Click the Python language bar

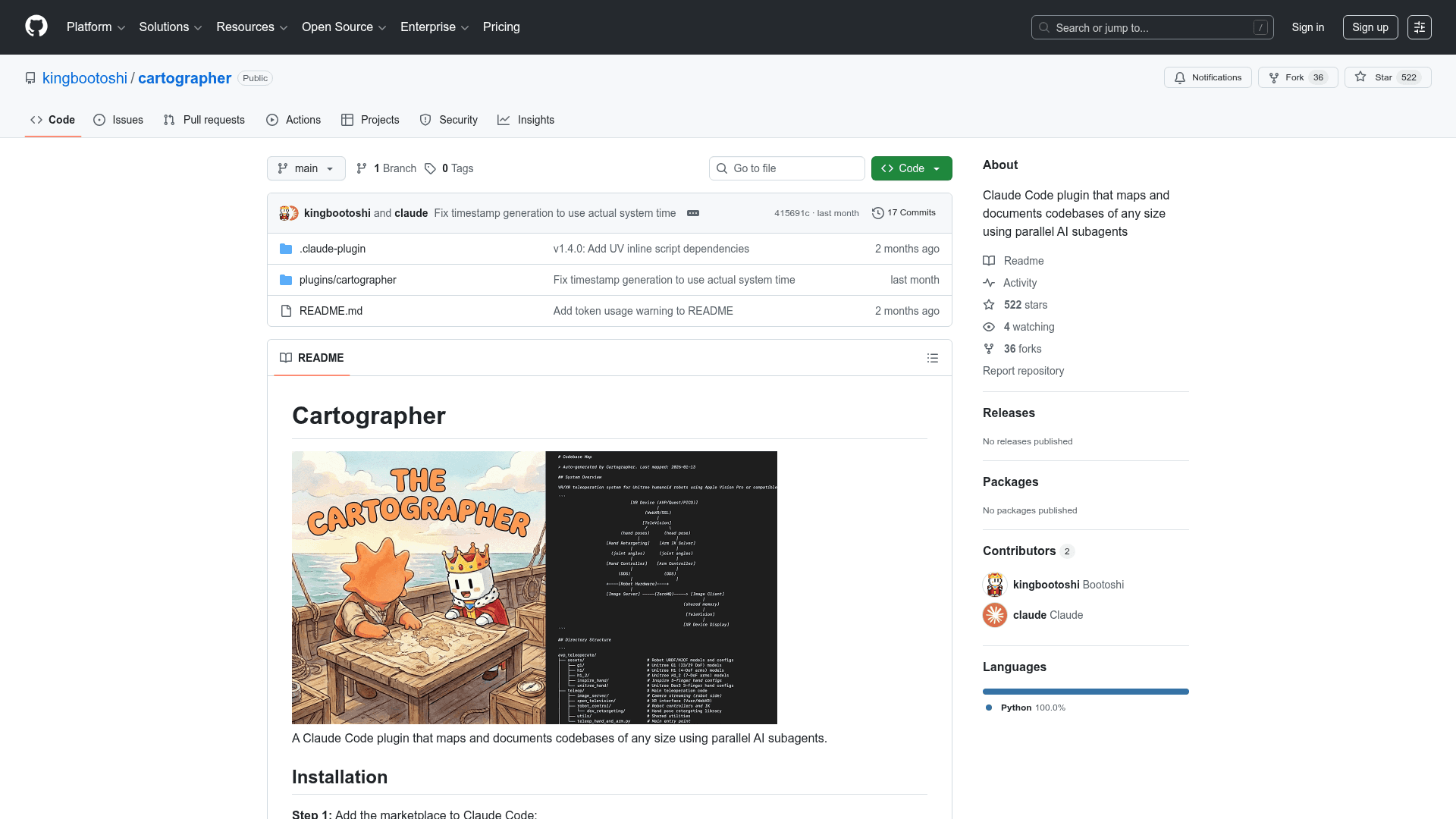[x=1085, y=692]
